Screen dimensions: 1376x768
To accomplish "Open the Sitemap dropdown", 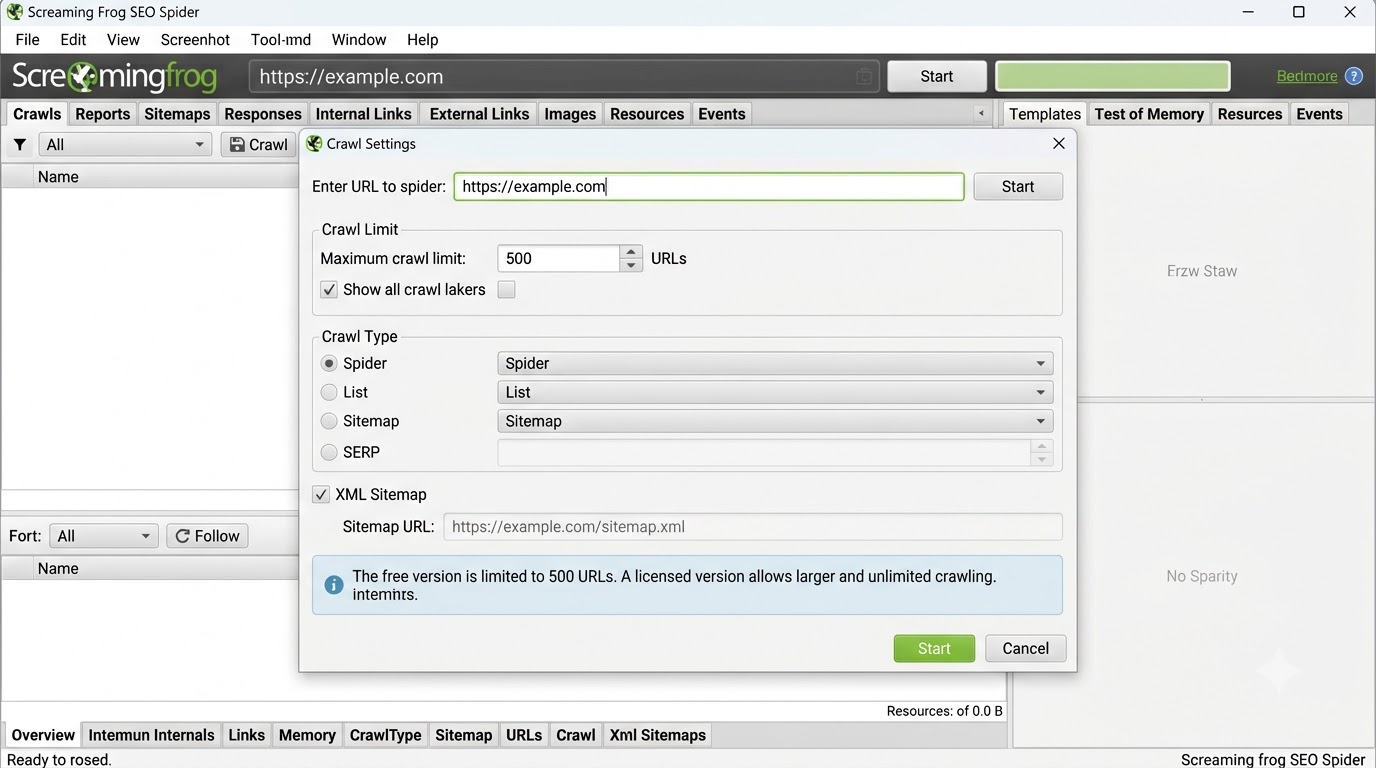I will tap(775, 422).
